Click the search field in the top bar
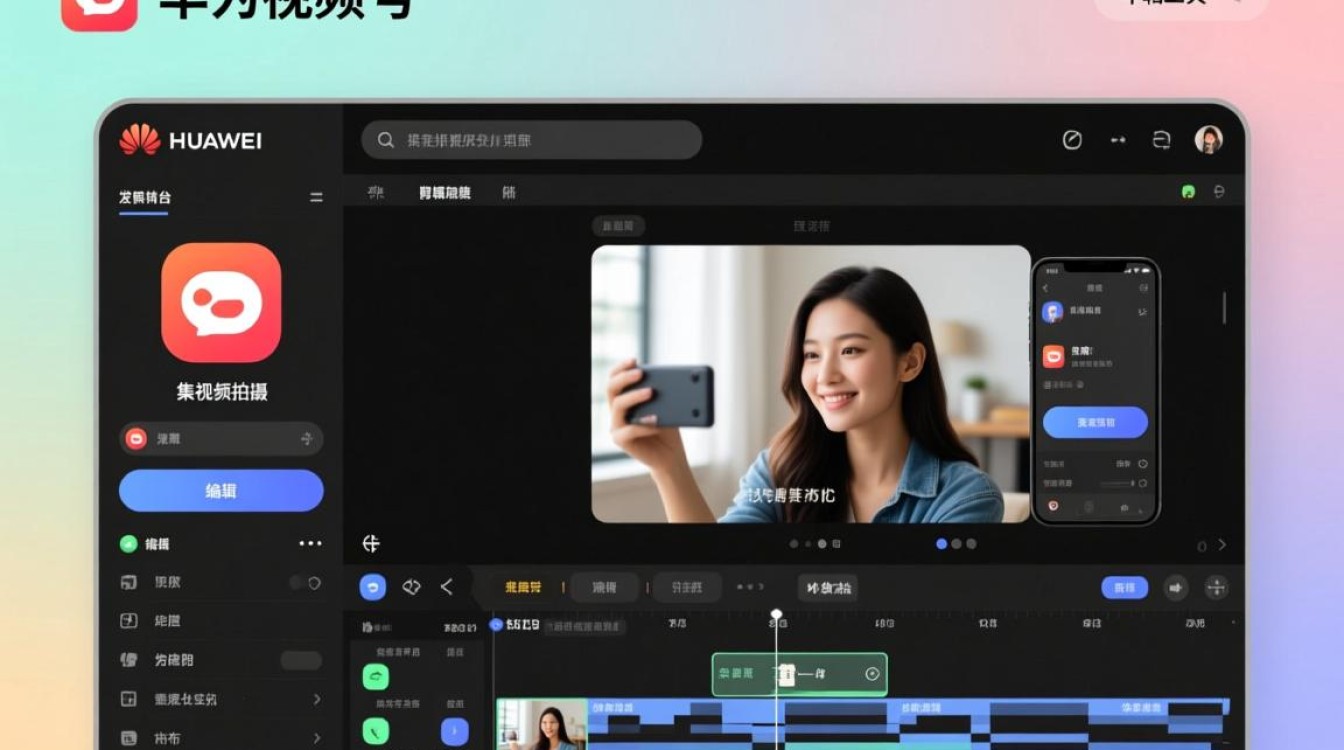Viewport: 1344px width, 750px height. pos(531,140)
